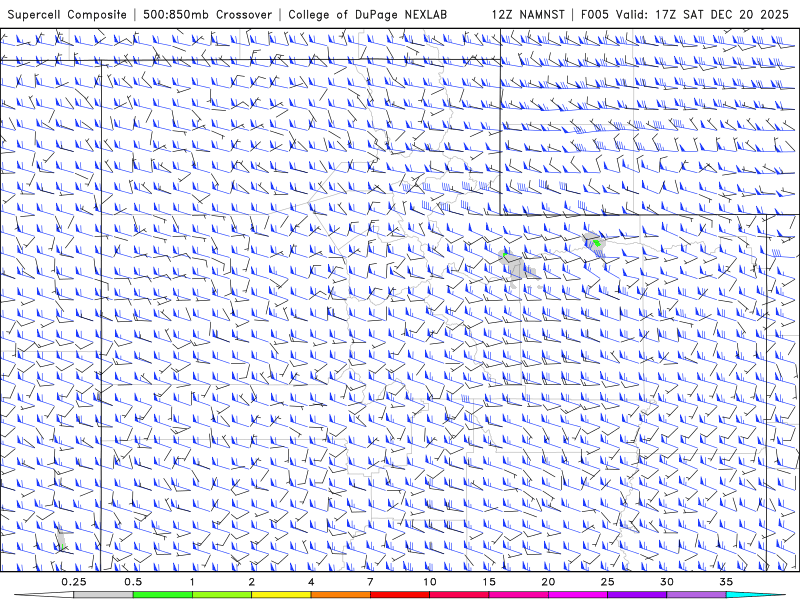The height and width of the screenshot is (600, 800).
Task: Click the "F005 Valid: 17Z SAT DEC 20 2025" text
Action: 685,14
